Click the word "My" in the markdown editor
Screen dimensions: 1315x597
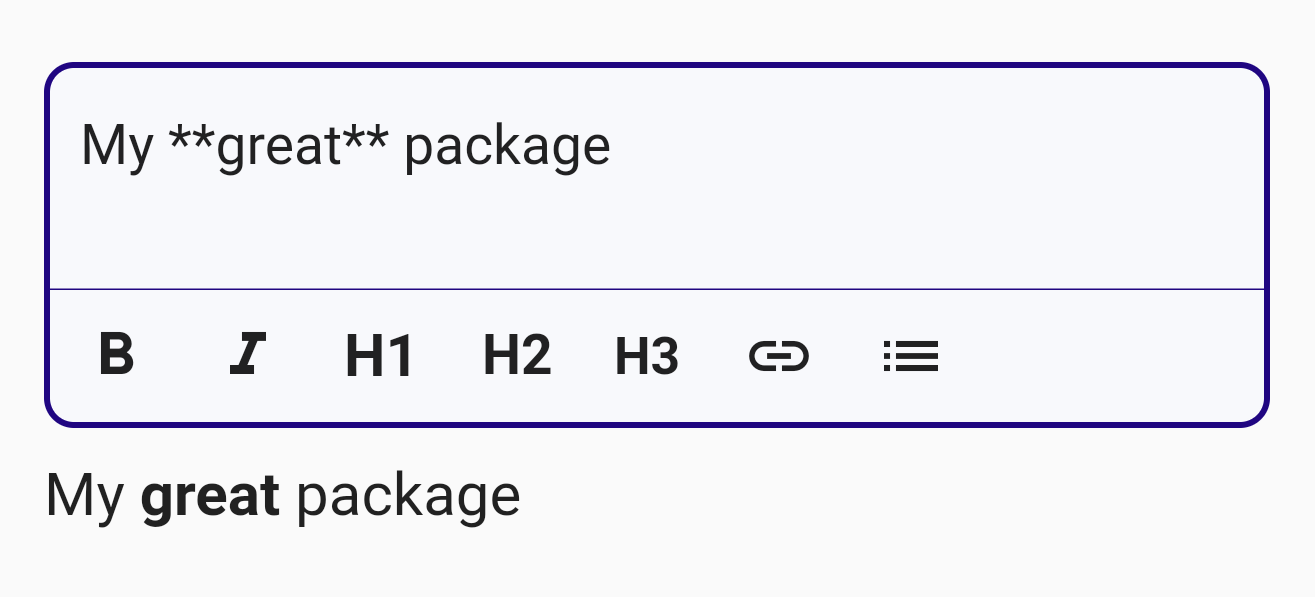pyautogui.click(x=117, y=146)
